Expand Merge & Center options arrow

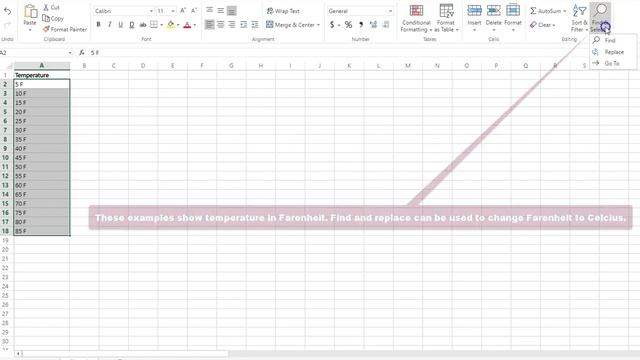click(x=318, y=25)
